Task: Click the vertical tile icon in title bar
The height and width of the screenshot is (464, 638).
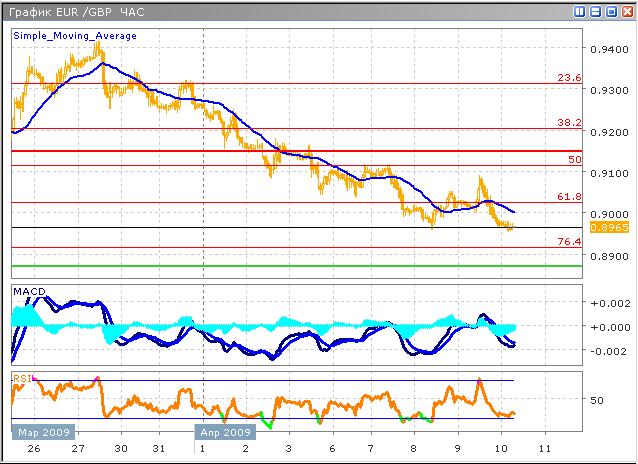Action: coord(581,11)
